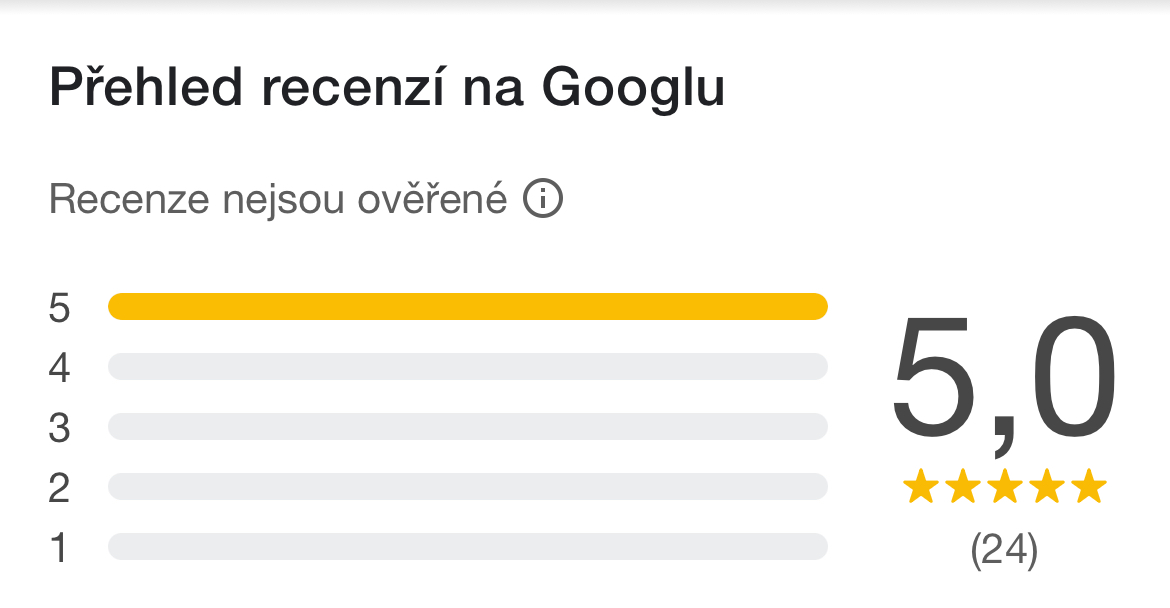
Task: Click the second yellow star under the rating
Action: [x=962, y=488]
